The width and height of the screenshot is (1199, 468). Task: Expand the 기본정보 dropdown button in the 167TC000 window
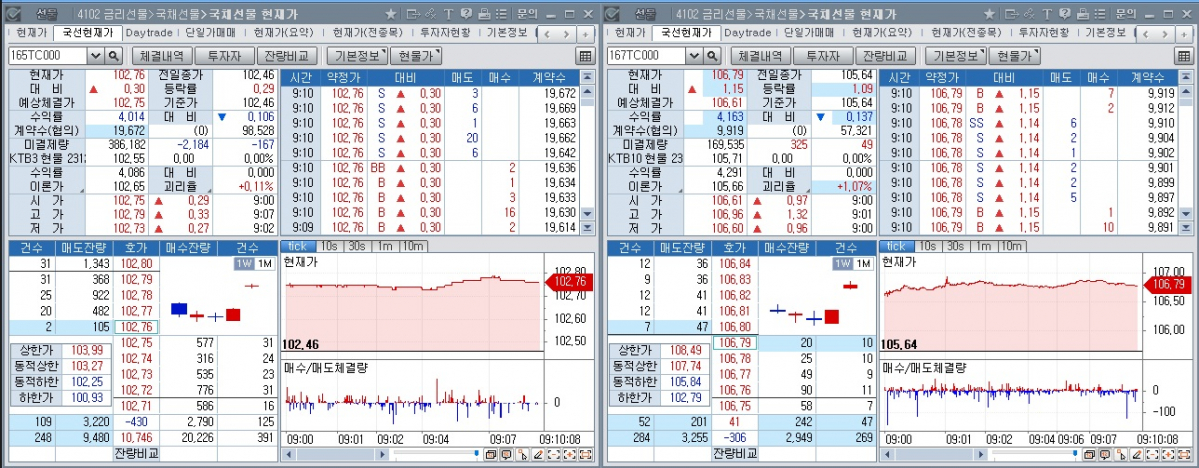click(x=955, y=56)
